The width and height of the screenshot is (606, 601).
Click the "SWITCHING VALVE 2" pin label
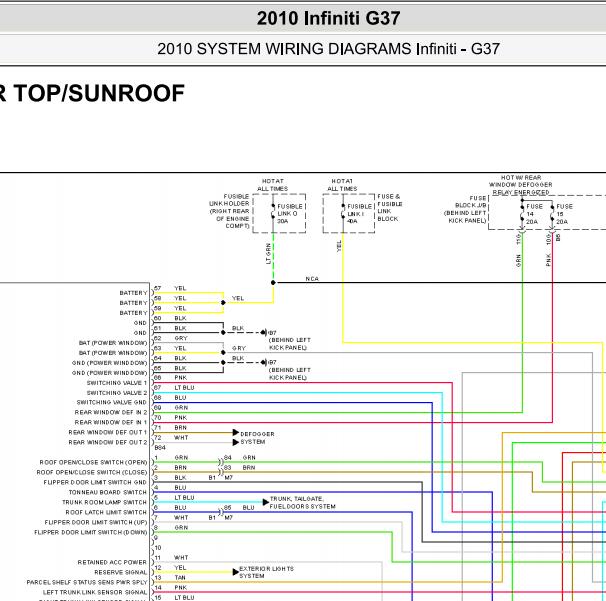click(117, 393)
